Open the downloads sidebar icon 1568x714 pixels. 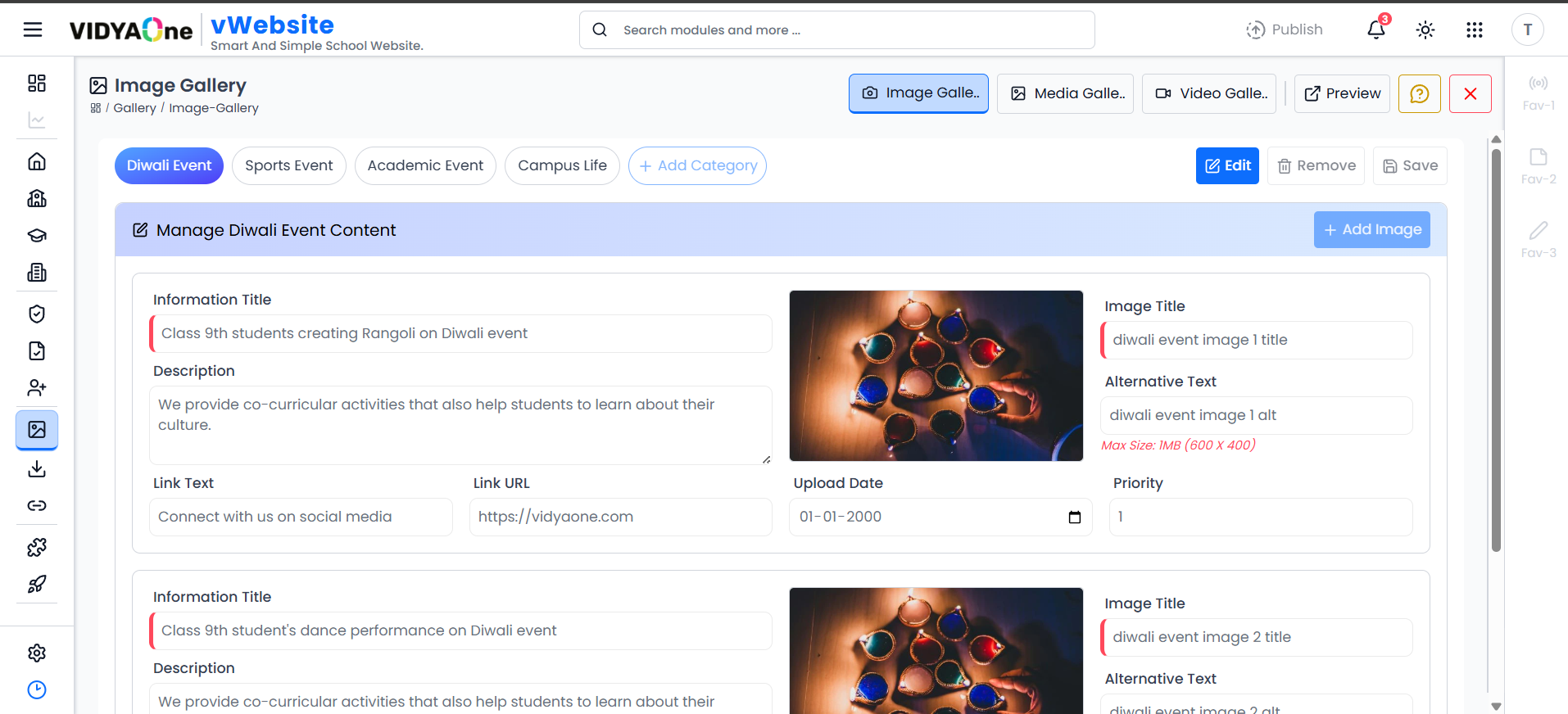(x=37, y=468)
